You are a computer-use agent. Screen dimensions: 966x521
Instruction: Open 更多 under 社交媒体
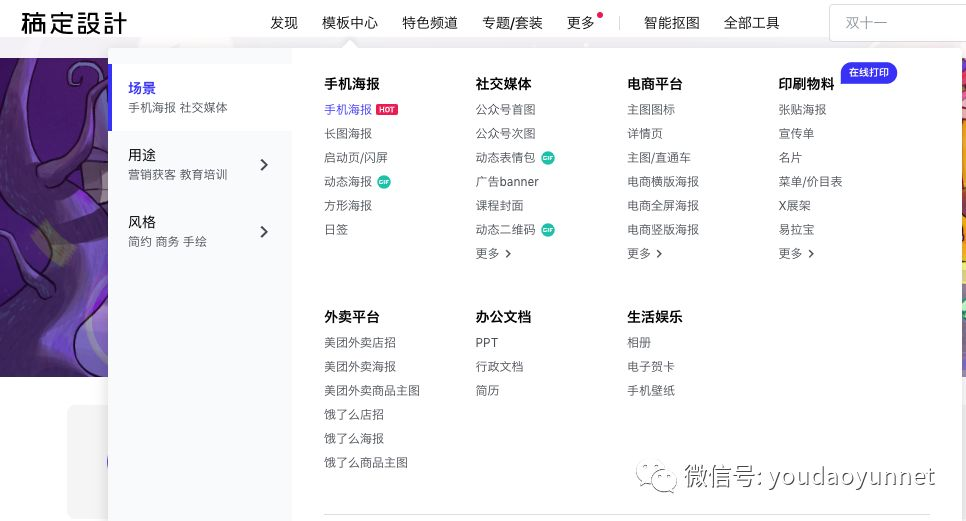tap(493, 254)
